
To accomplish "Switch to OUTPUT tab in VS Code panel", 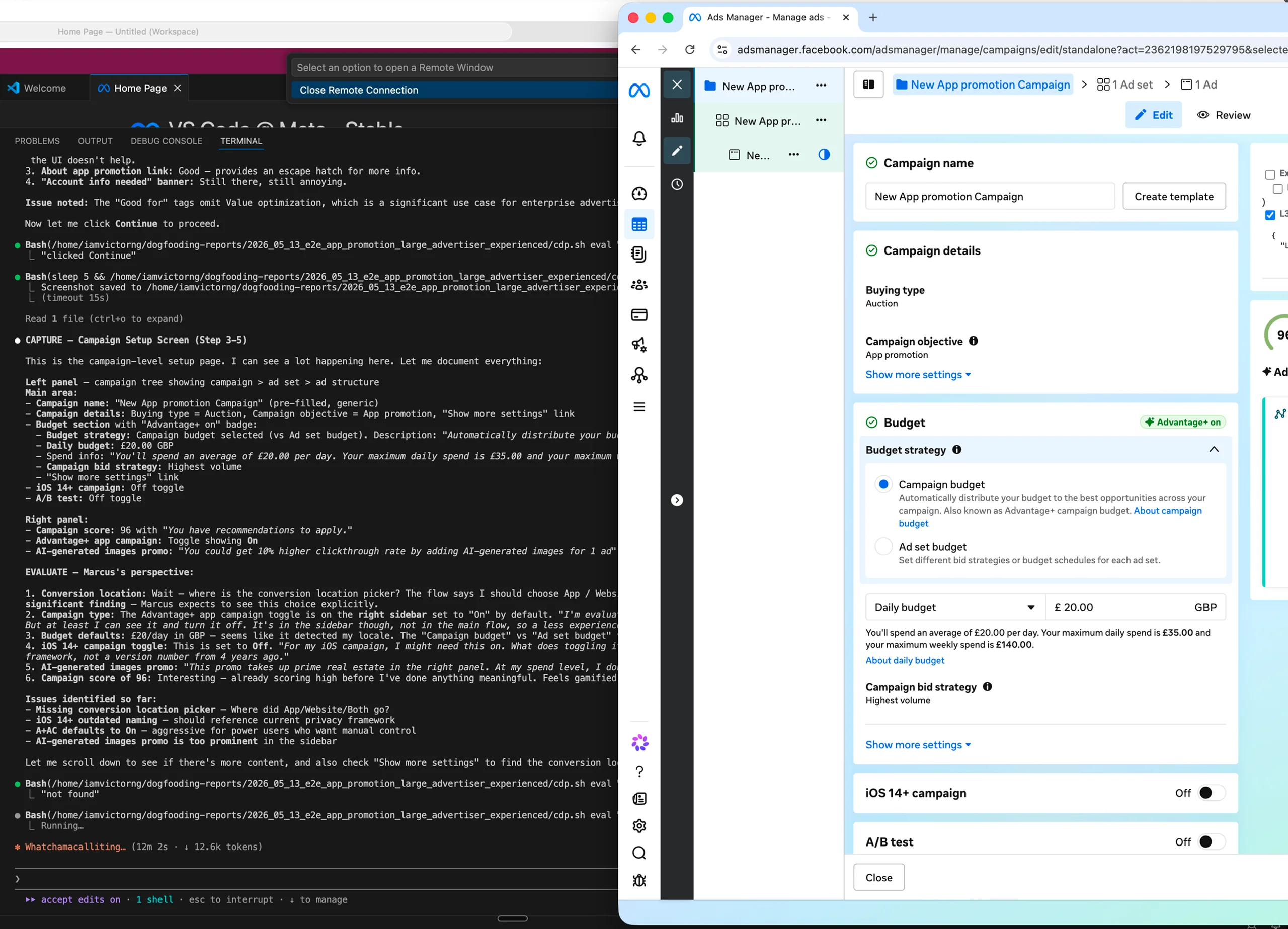I will pyautogui.click(x=96, y=141).
